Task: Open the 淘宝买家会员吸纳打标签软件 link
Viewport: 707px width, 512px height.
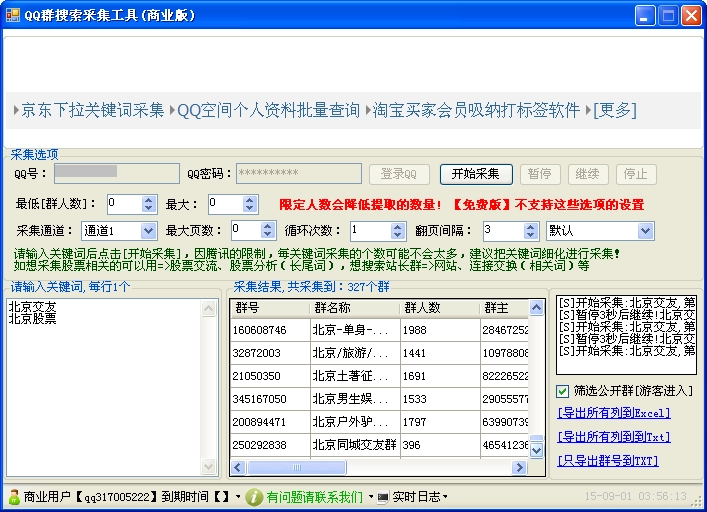Action: [x=476, y=110]
